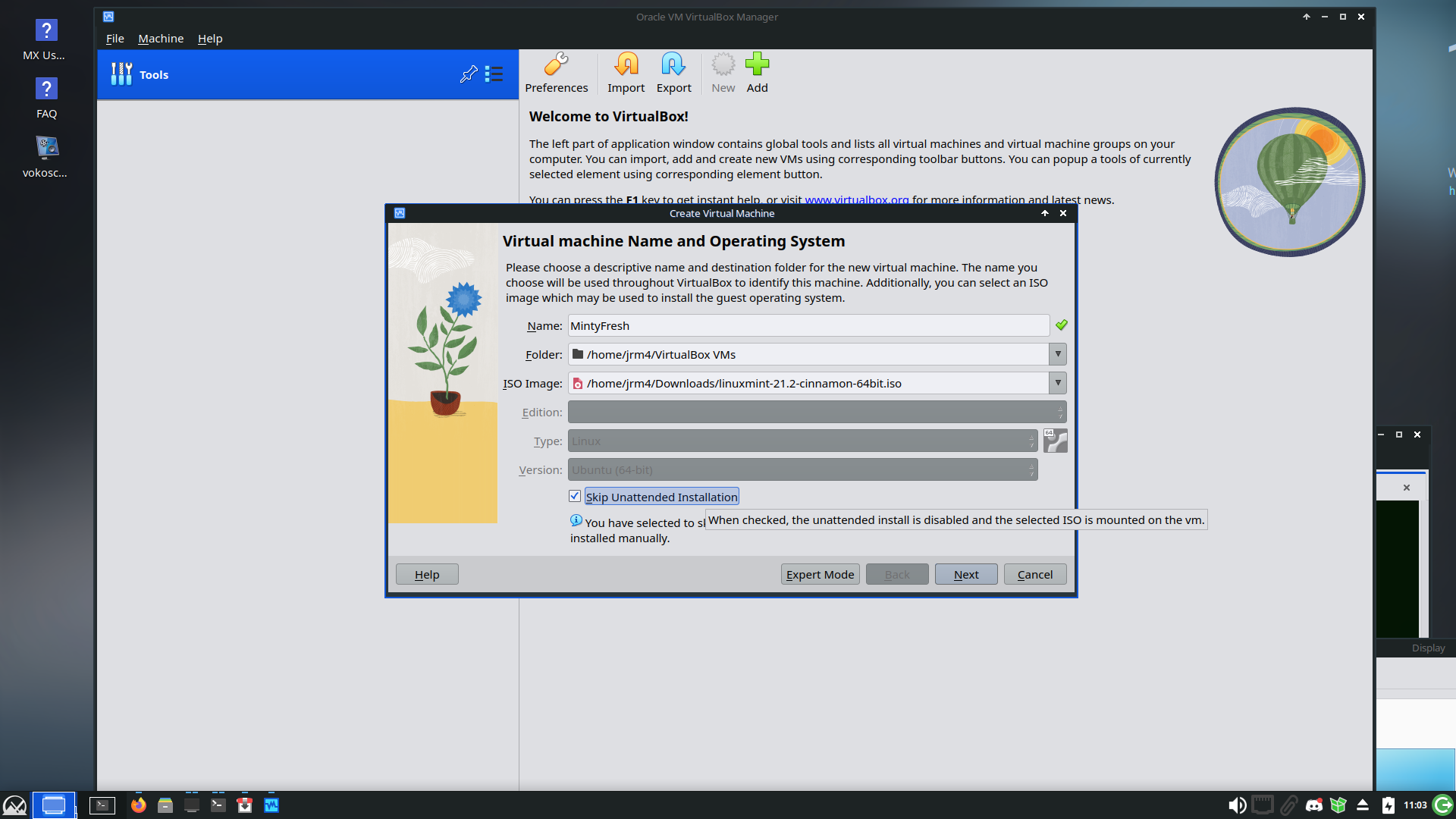Click the eject removable media tray icon
Screen dimensions: 1456x819
pos(1363,805)
